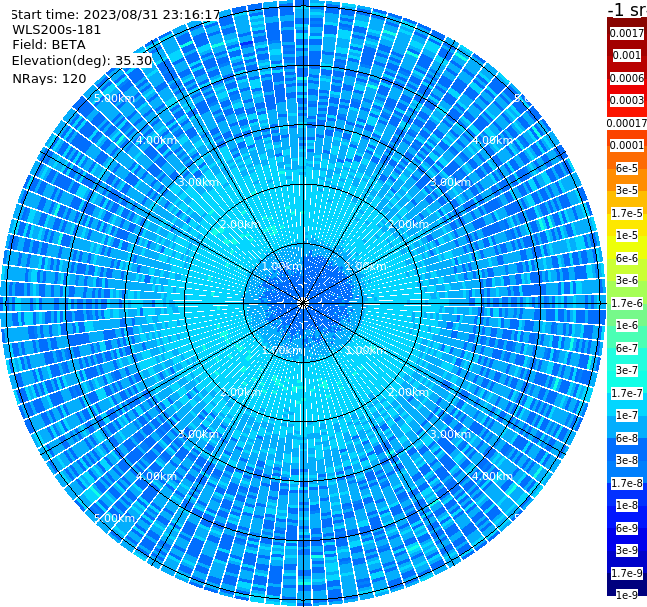Image resolution: width=647 pixels, height=607 pixels.
Task: Click the plot center where range rings converge
Action: (x=303, y=303)
